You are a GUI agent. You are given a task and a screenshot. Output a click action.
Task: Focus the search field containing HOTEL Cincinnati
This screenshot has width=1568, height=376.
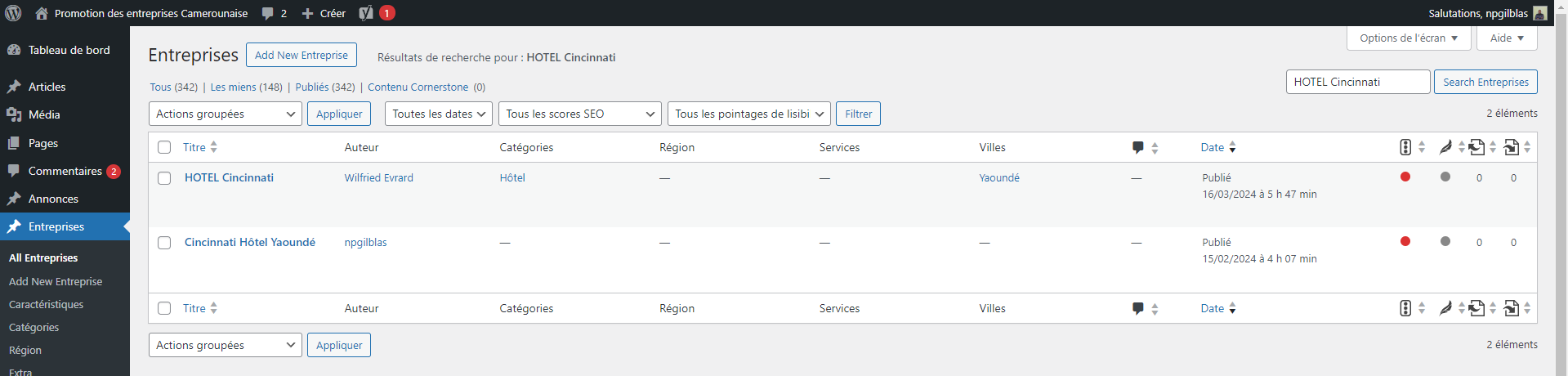point(1358,82)
